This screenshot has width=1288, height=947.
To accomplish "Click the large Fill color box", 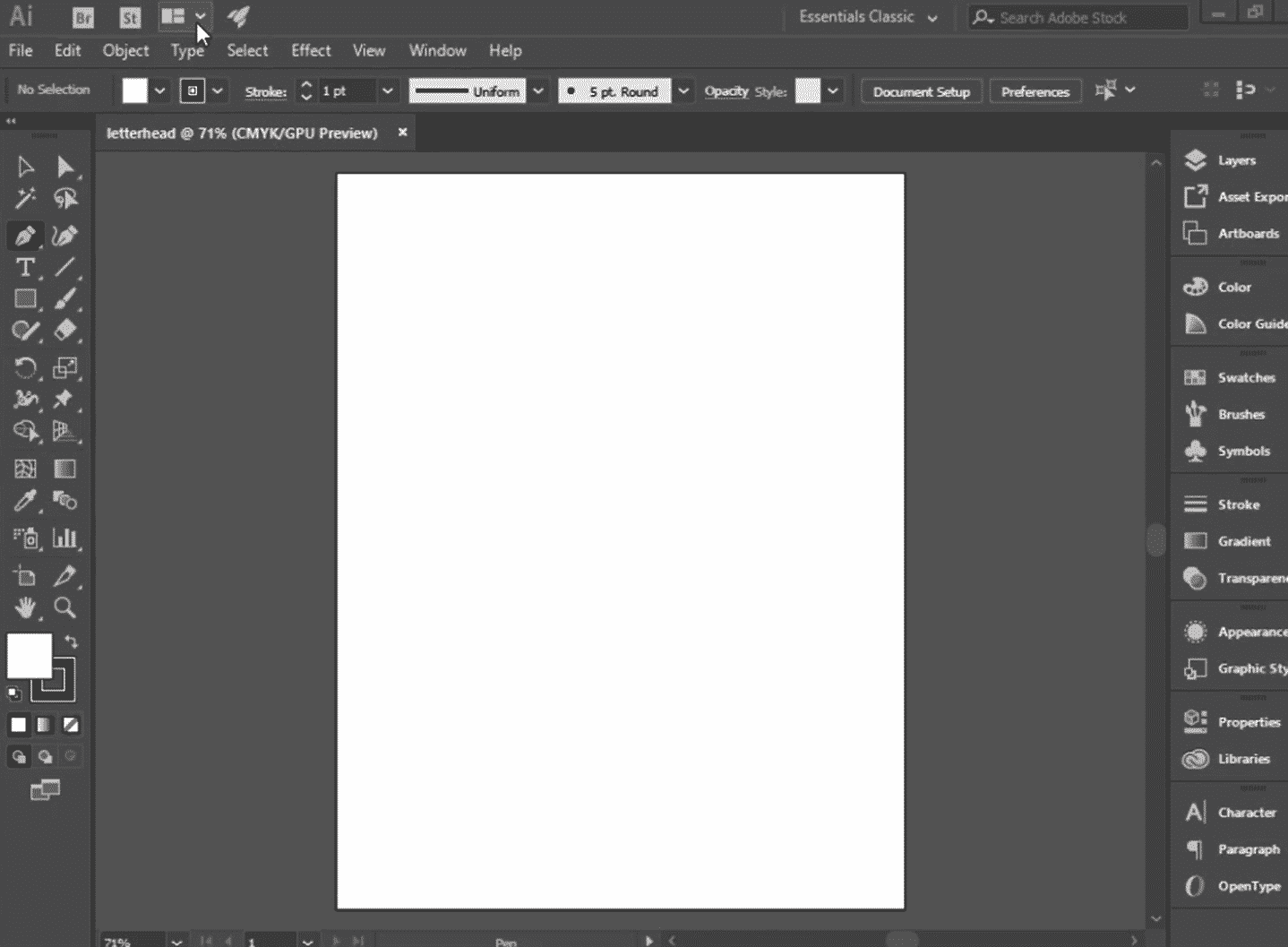I will (x=30, y=657).
